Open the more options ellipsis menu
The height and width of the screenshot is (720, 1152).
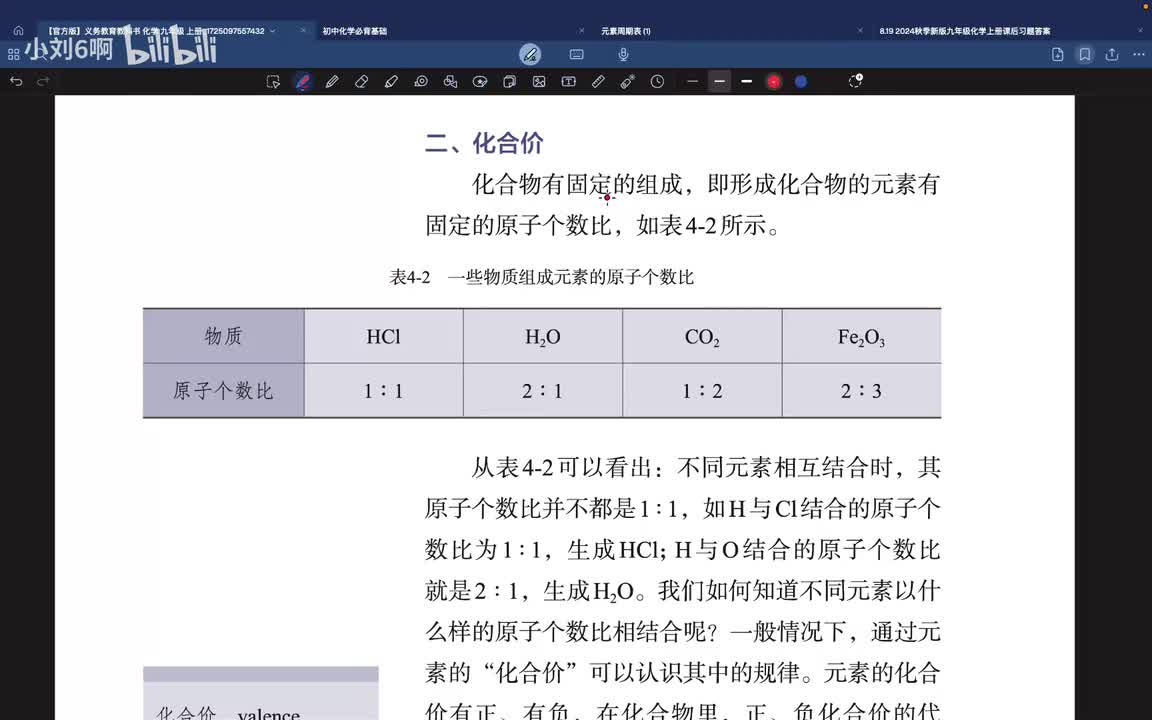tap(1139, 54)
